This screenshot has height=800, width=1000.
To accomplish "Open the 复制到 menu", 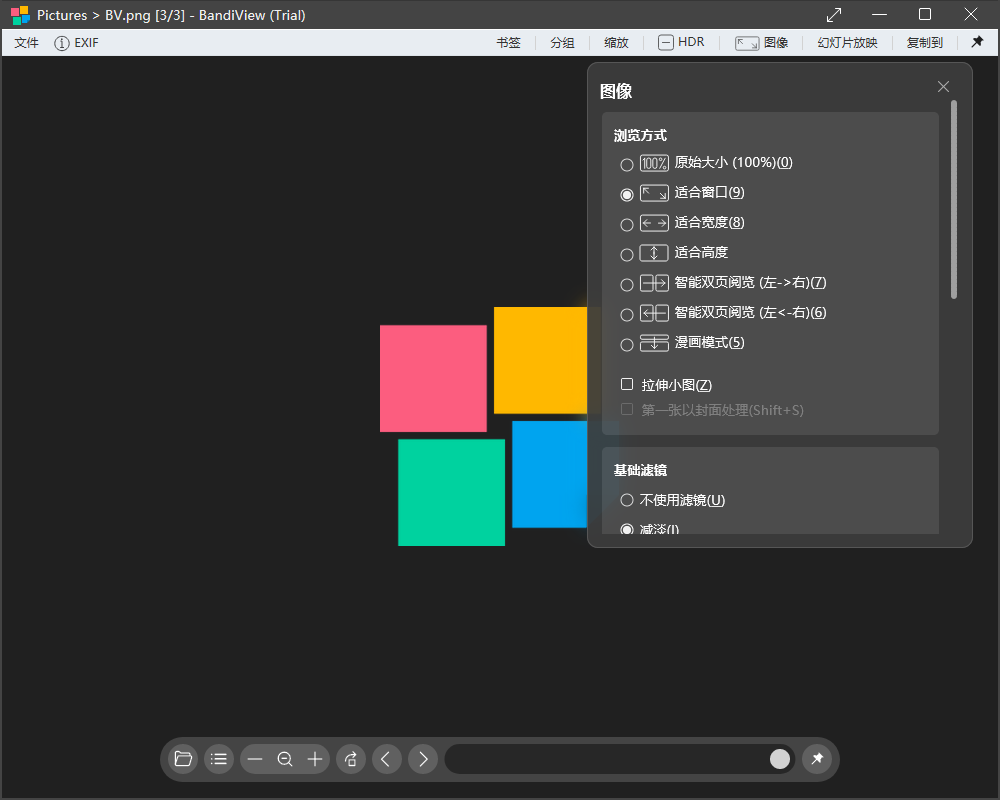I will click(x=925, y=43).
